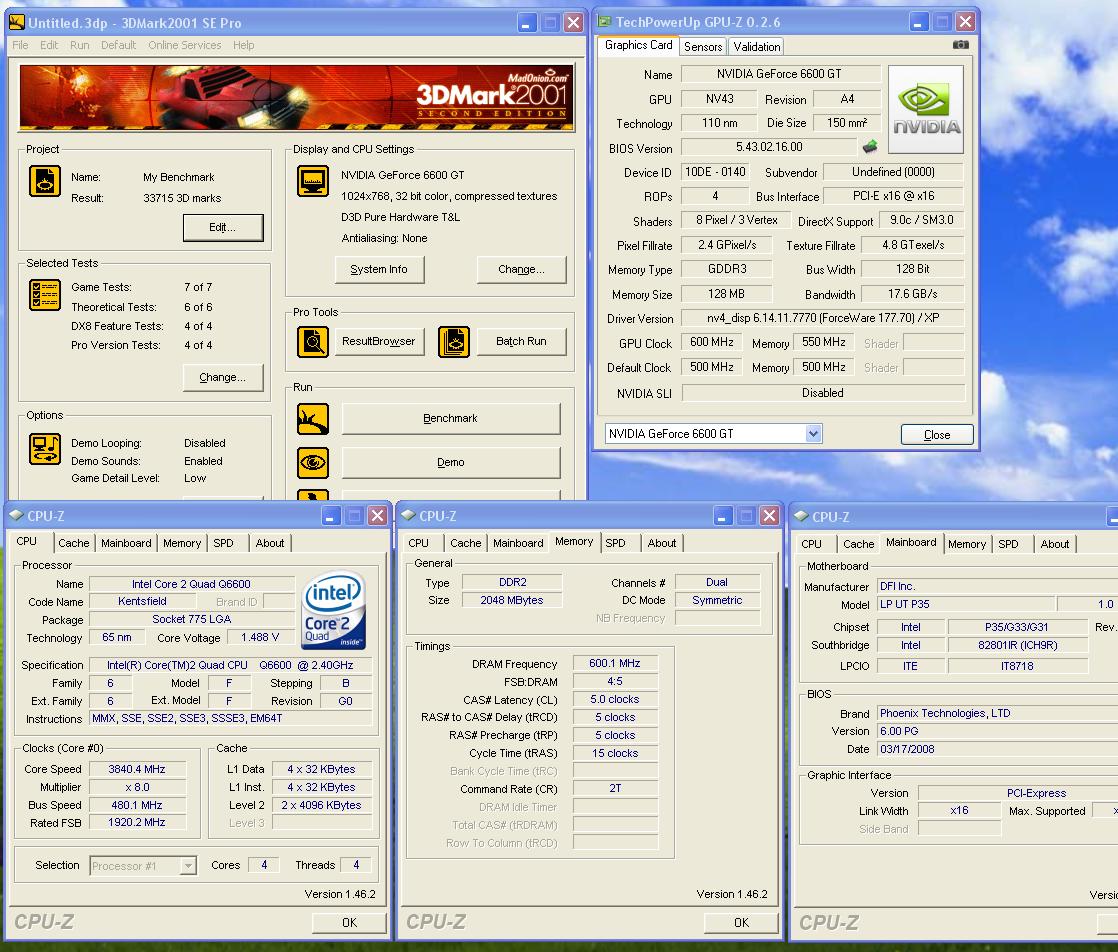
Task: Switch to the GPU-Z Validation tab
Action: click(757, 47)
